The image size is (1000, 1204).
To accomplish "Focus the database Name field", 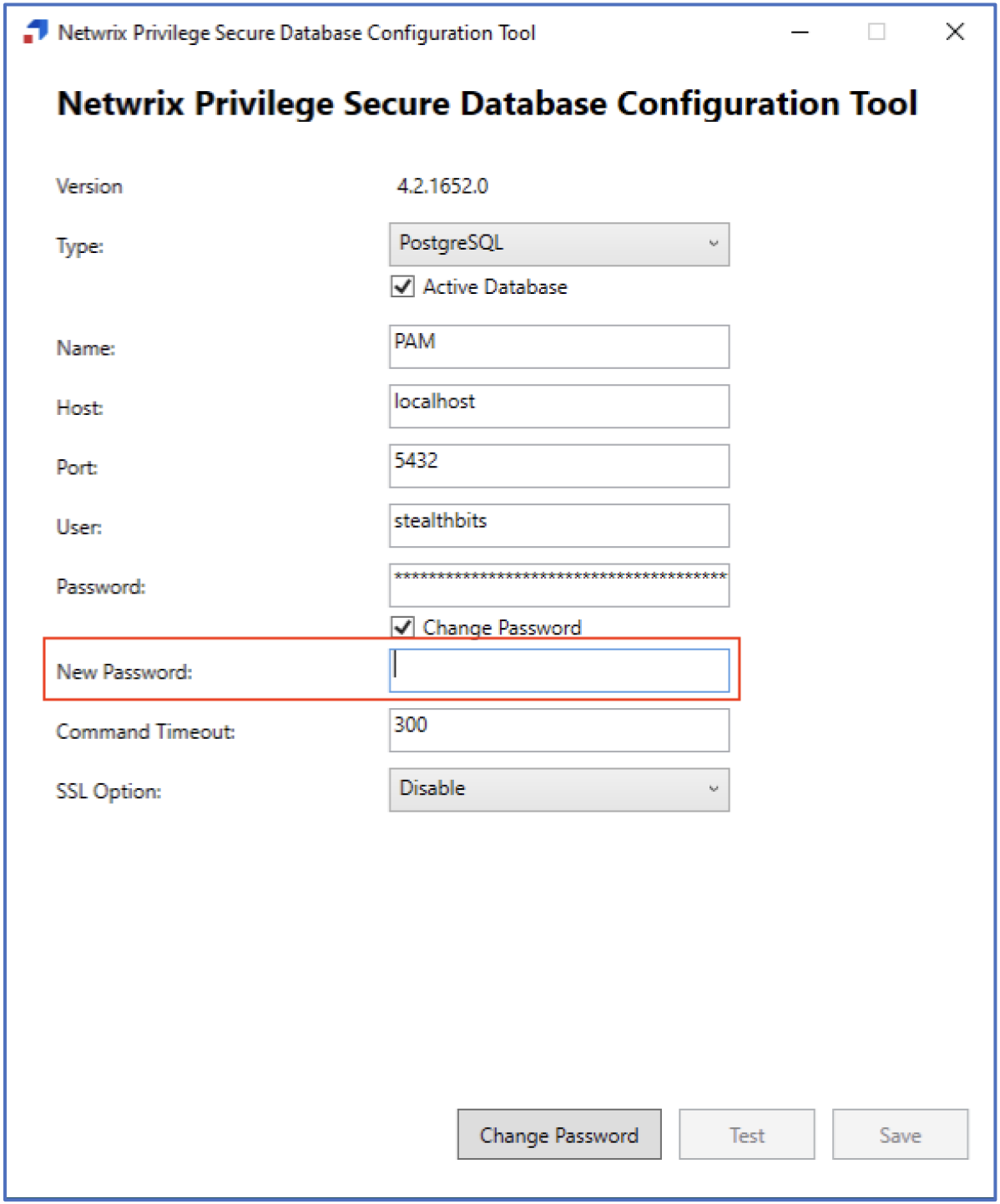I will [558, 347].
